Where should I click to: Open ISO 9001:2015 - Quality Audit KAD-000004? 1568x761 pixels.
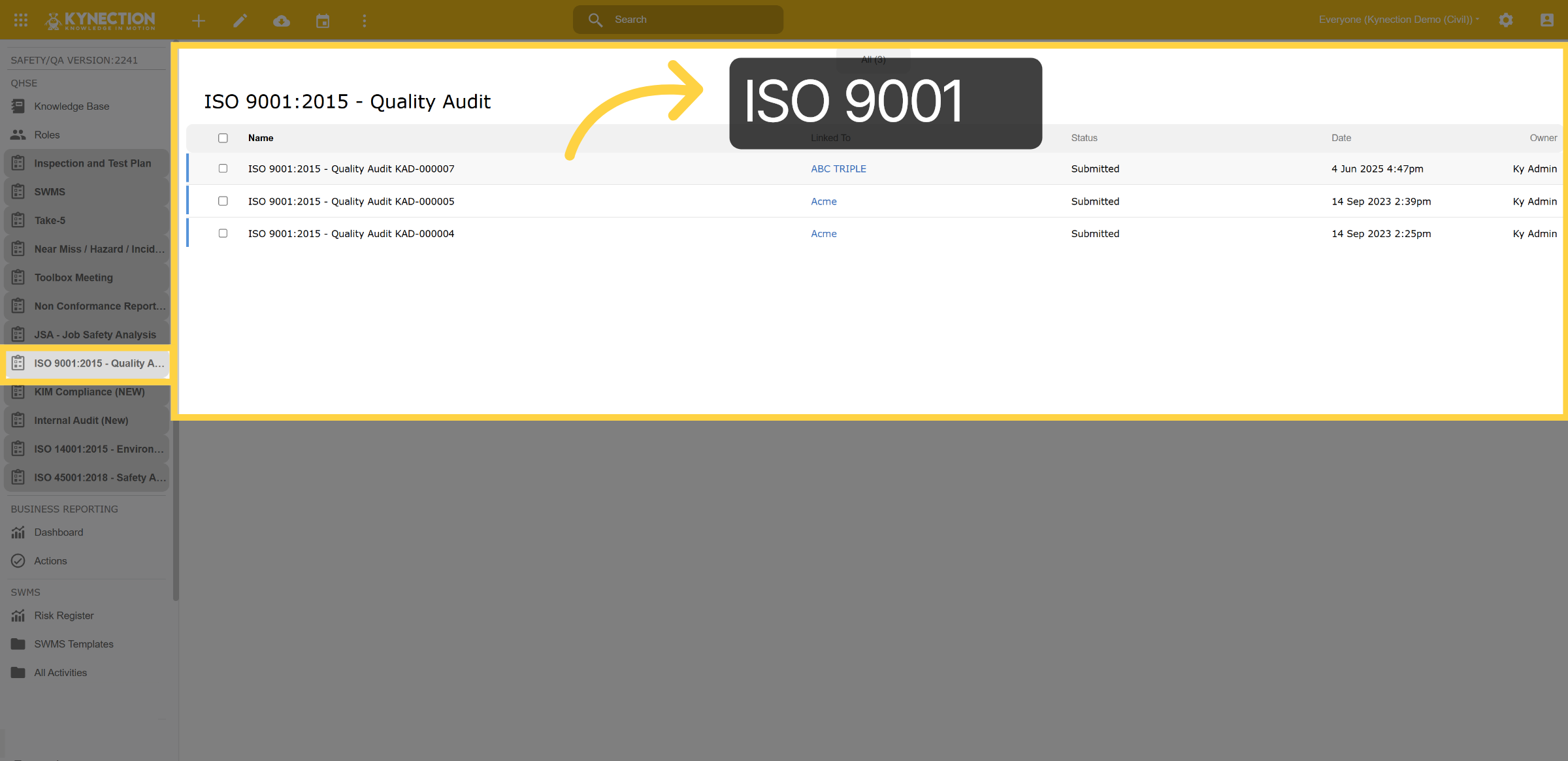(351, 233)
